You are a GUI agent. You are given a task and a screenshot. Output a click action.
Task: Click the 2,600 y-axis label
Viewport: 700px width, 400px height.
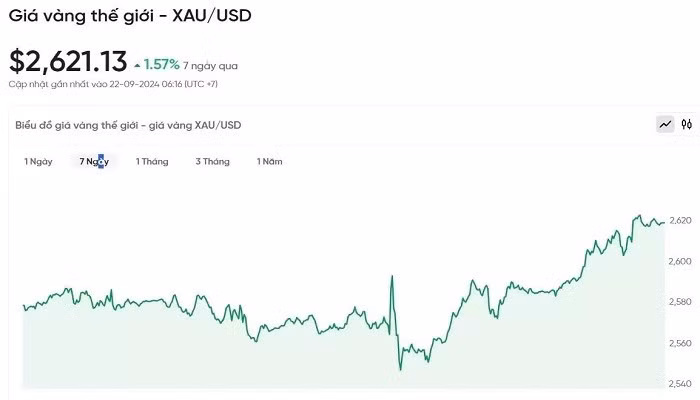pyautogui.click(x=680, y=261)
